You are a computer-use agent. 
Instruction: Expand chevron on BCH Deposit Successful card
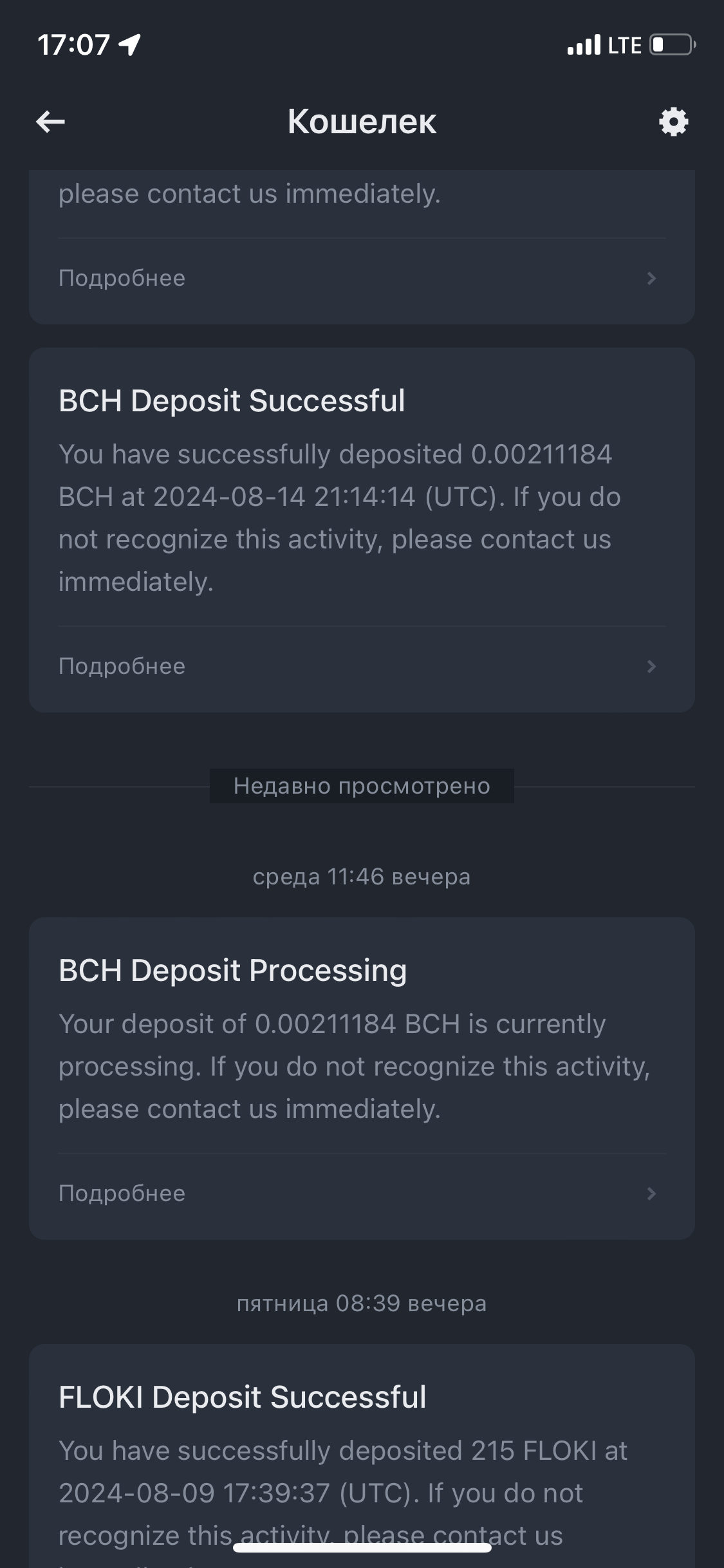pyautogui.click(x=651, y=666)
